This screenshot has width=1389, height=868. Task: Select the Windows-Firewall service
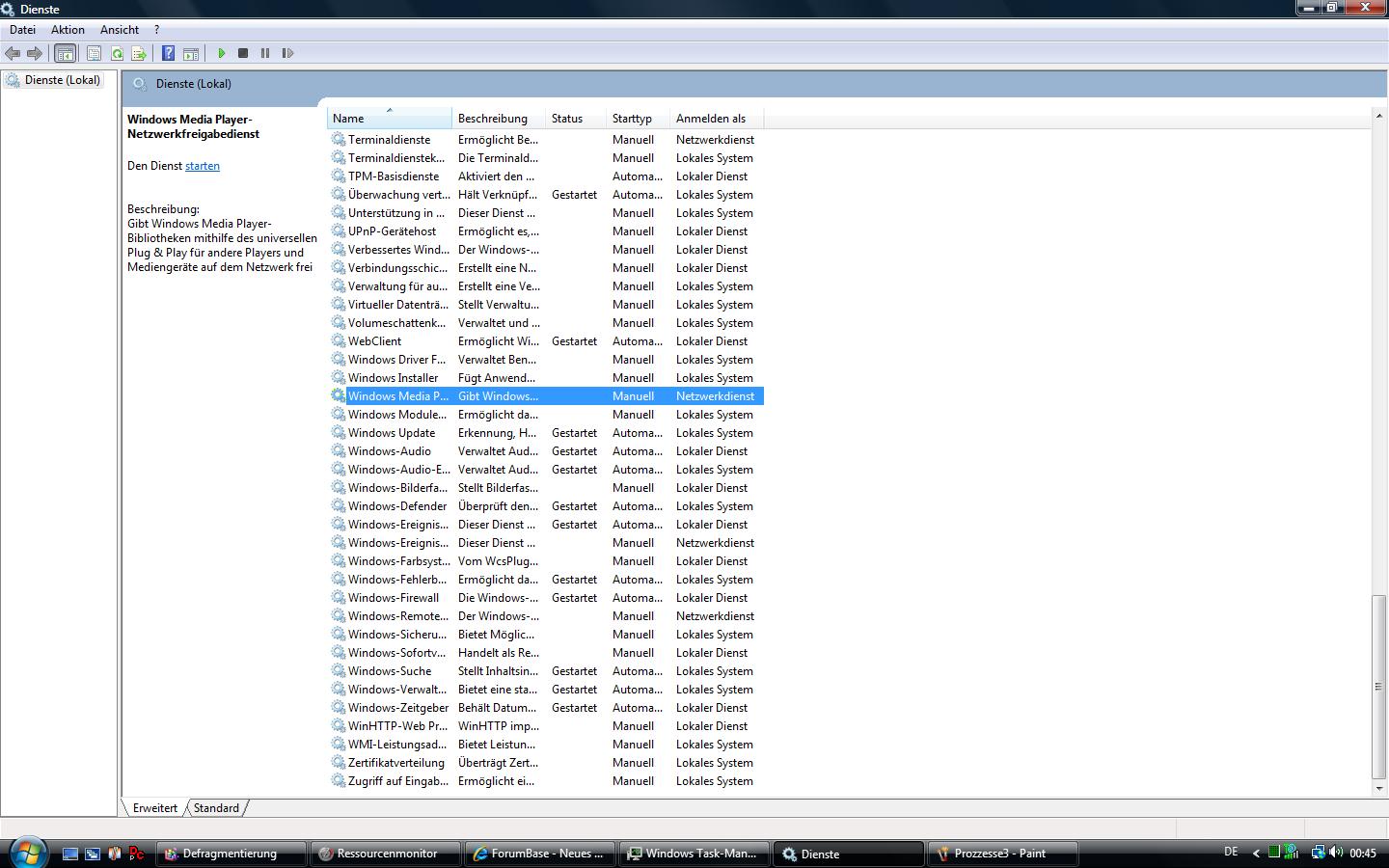pos(546,598)
